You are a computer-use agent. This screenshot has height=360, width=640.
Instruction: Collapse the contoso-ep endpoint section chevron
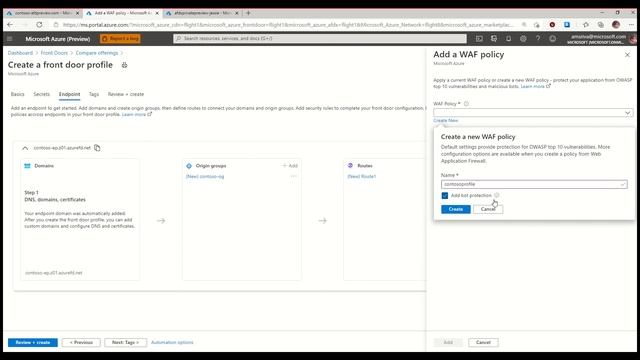(x=25, y=148)
